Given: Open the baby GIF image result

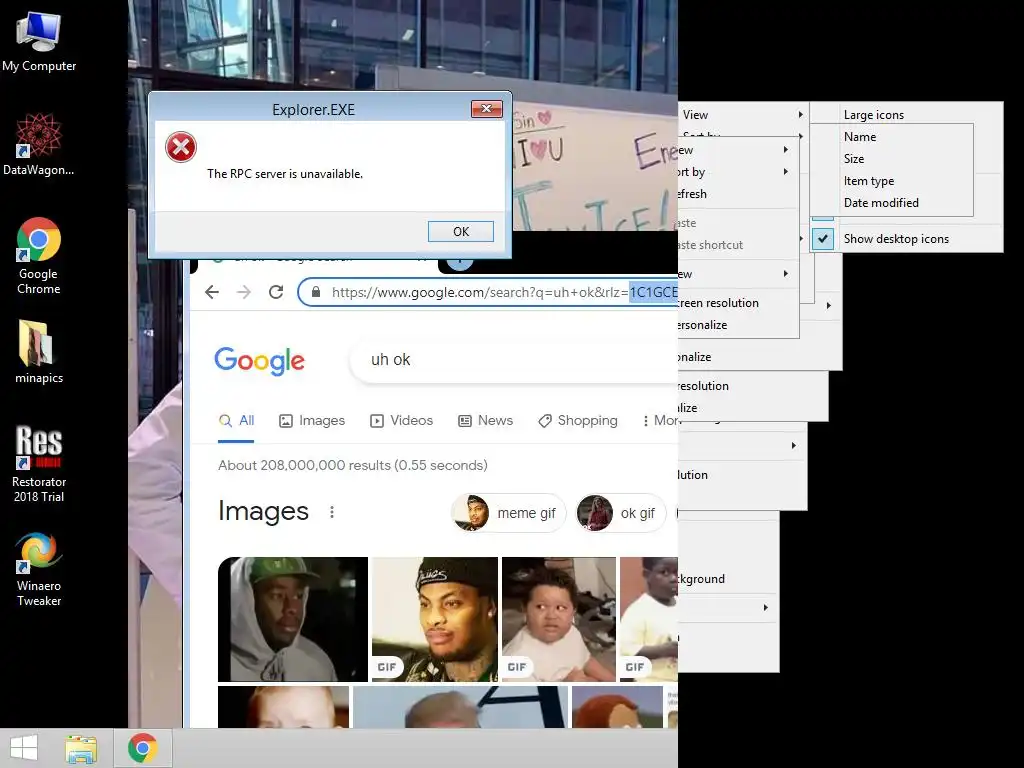Looking at the screenshot, I should click(x=559, y=619).
